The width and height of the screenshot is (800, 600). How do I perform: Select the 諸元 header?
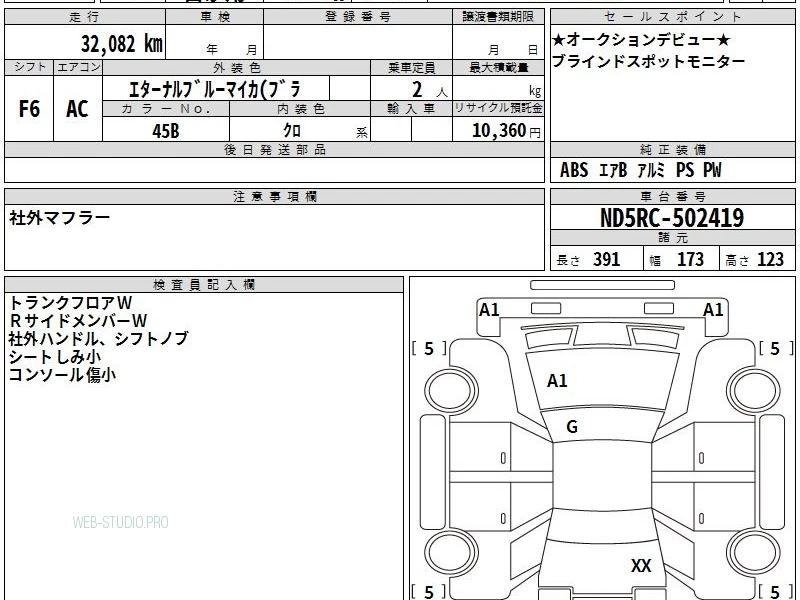(x=673, y=238)
